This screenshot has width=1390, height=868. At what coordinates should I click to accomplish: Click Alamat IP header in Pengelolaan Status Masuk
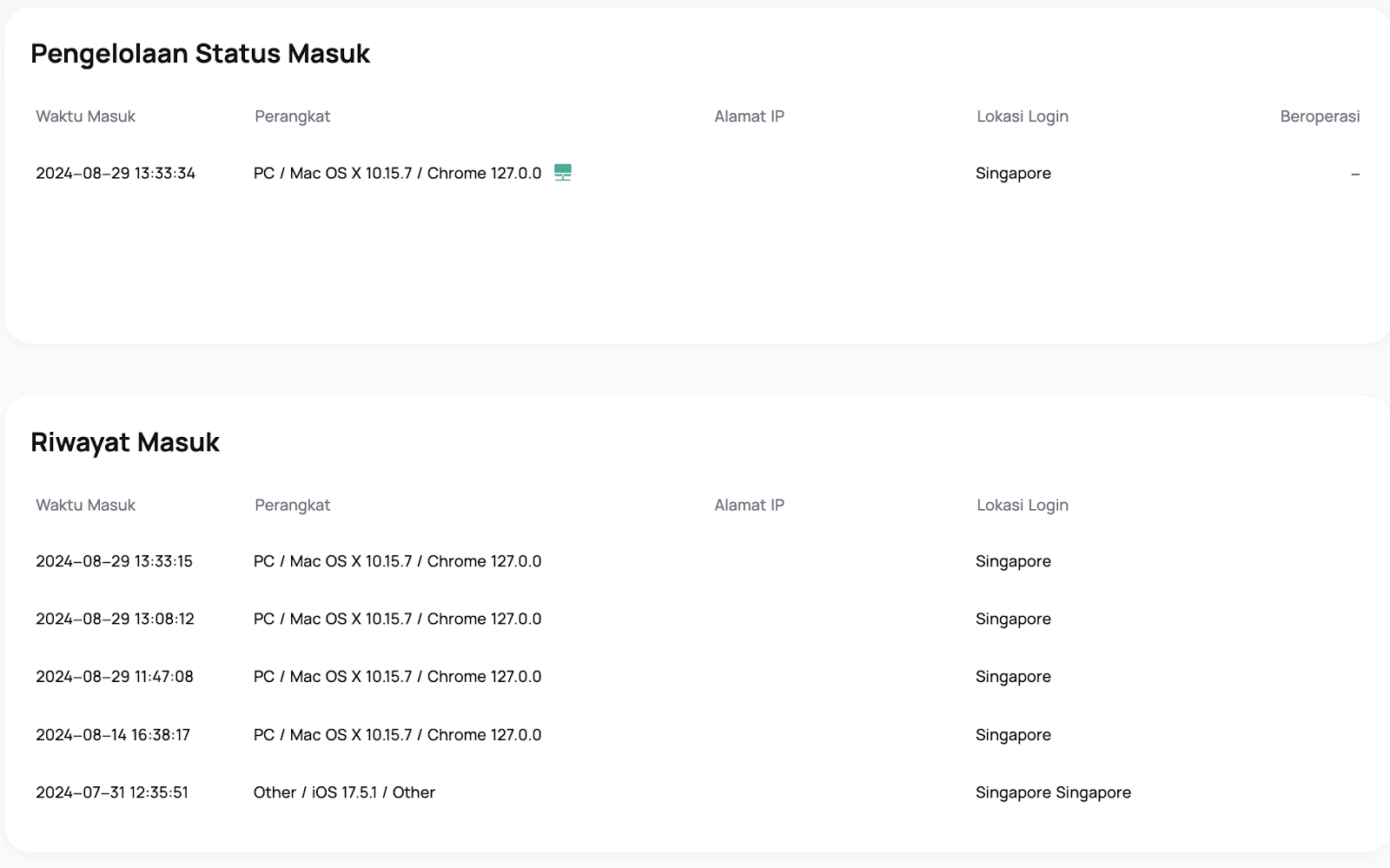click(x=749, y=116)
